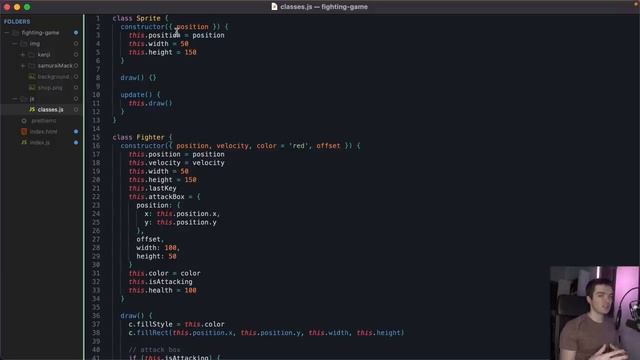640x360 pixels.
Task: Open index.js from the sidebar
Action: [40, 143]
